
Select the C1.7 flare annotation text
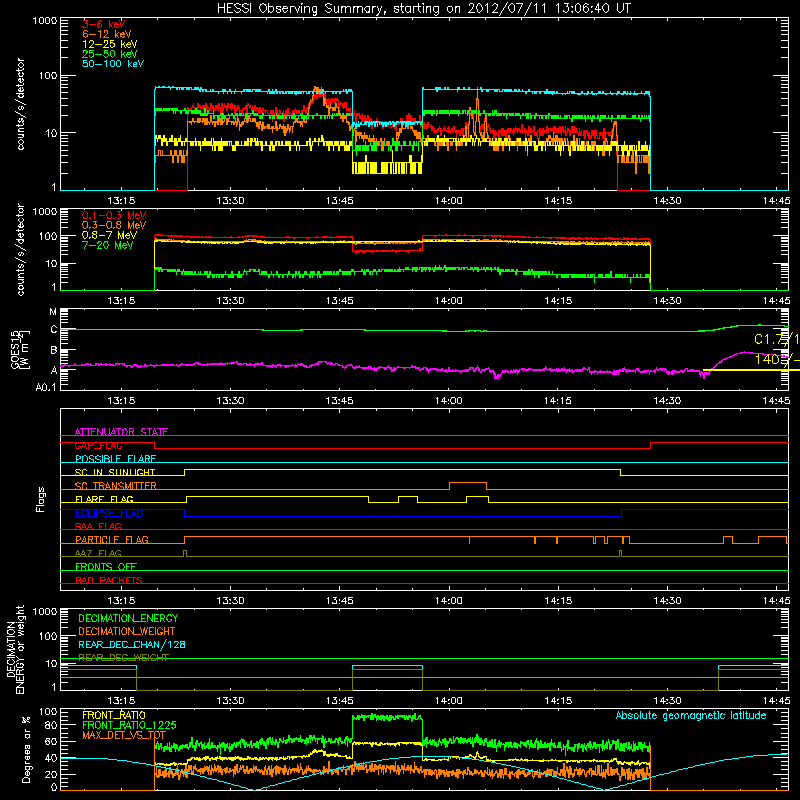[x=777, y=339]
